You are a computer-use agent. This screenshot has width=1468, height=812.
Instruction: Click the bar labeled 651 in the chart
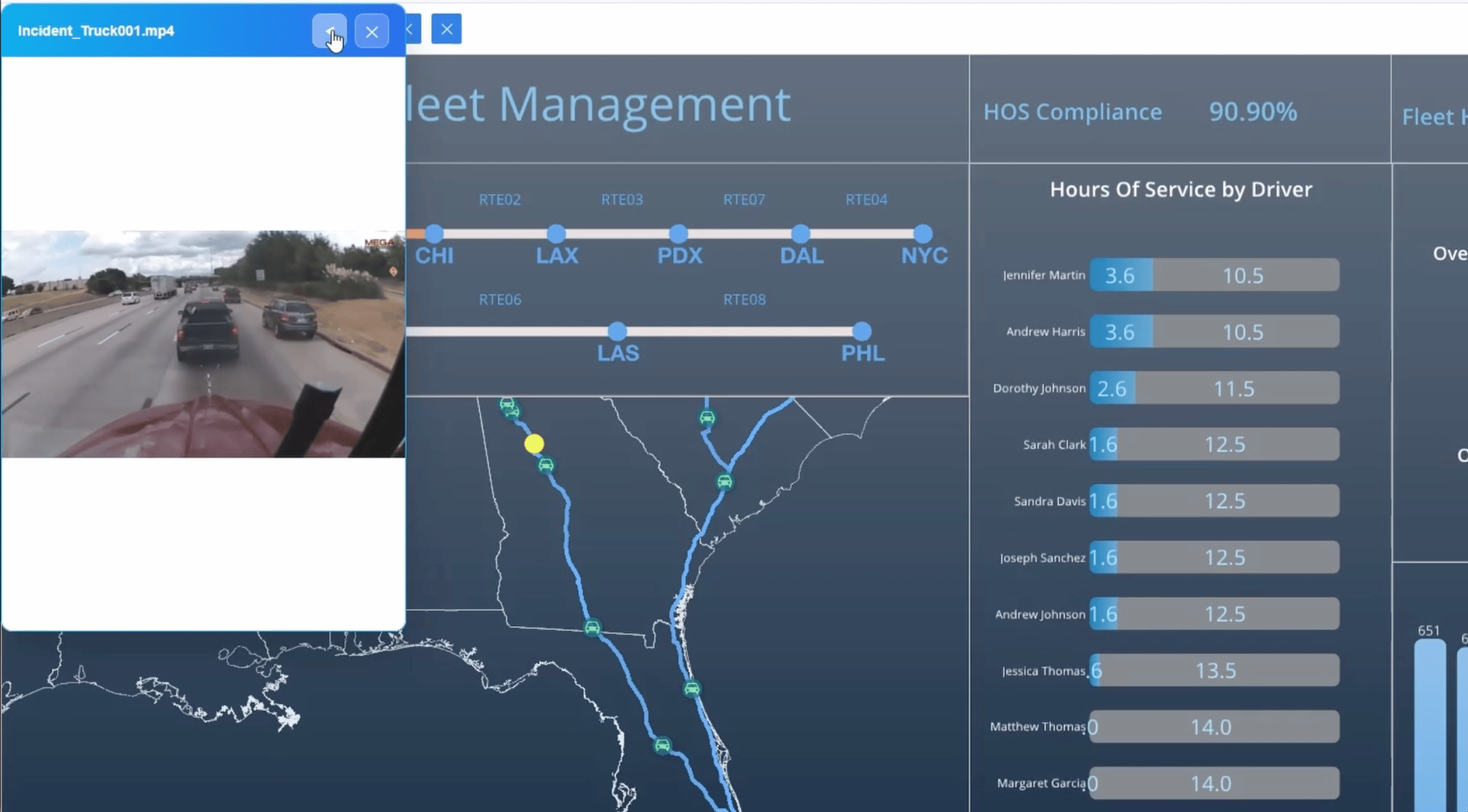(x=1429, y=722)
